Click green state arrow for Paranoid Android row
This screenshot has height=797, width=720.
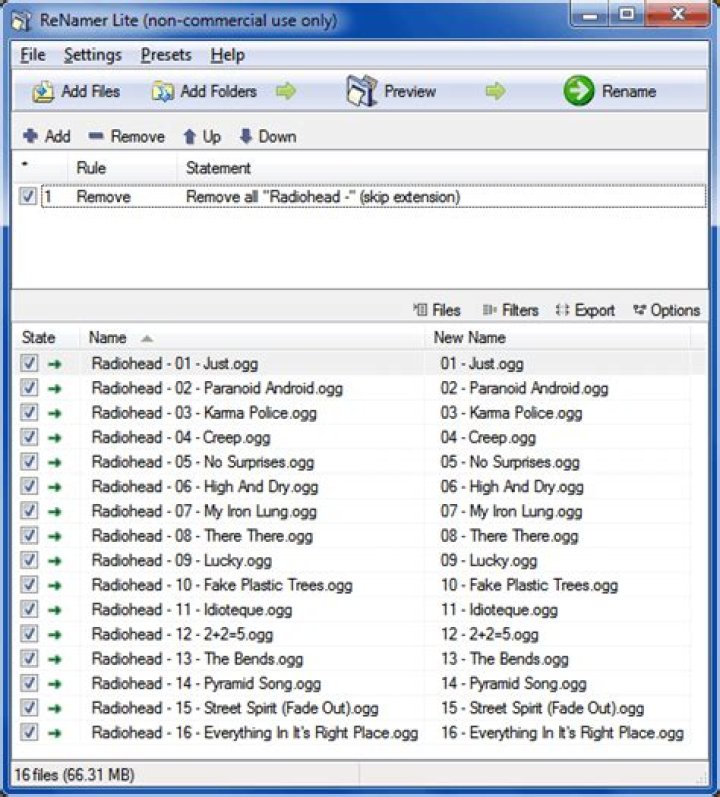(54, 389)
